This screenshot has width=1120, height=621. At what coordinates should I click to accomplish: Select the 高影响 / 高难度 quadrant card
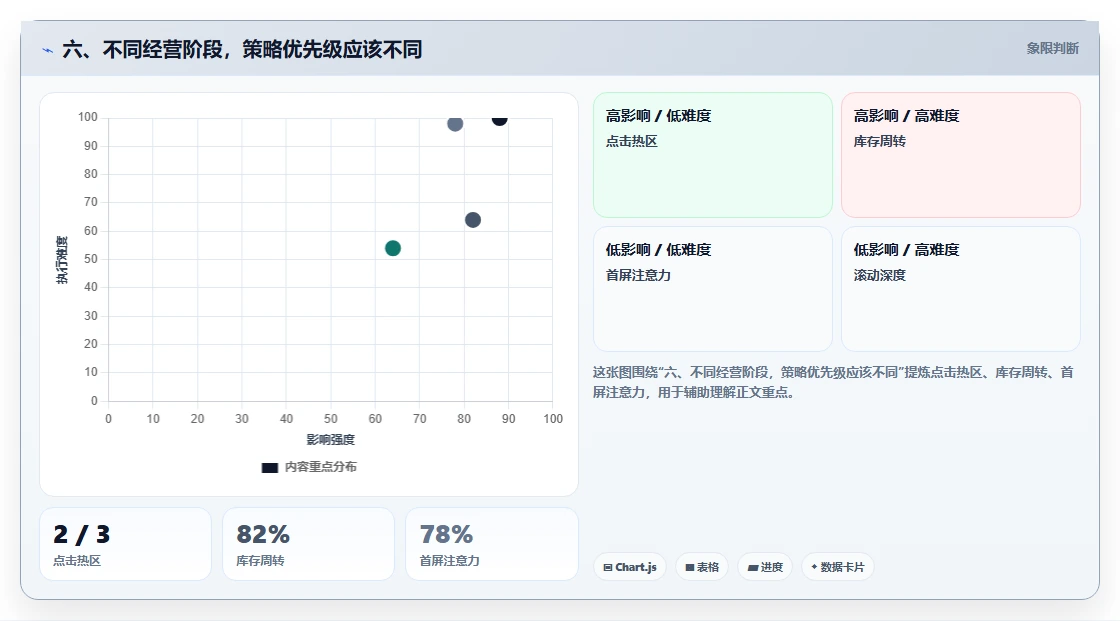pyautogui.click(x=961, y=154)
